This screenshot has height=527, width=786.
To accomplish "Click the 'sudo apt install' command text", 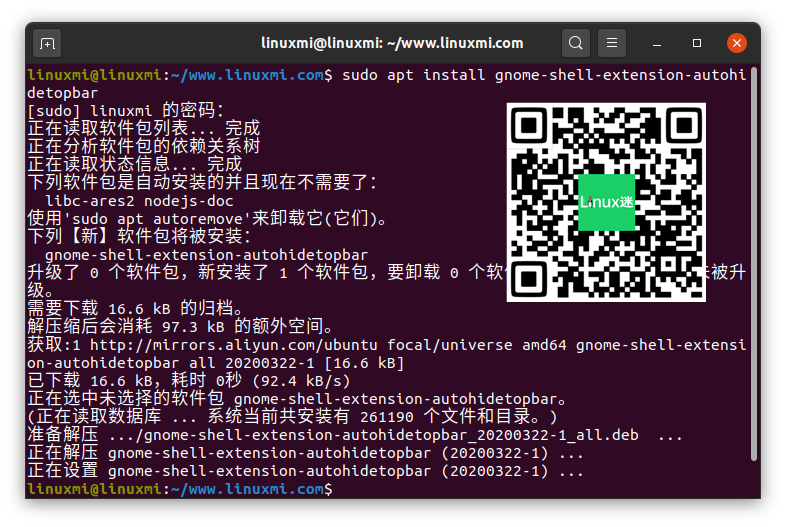I will click(414, 75).
